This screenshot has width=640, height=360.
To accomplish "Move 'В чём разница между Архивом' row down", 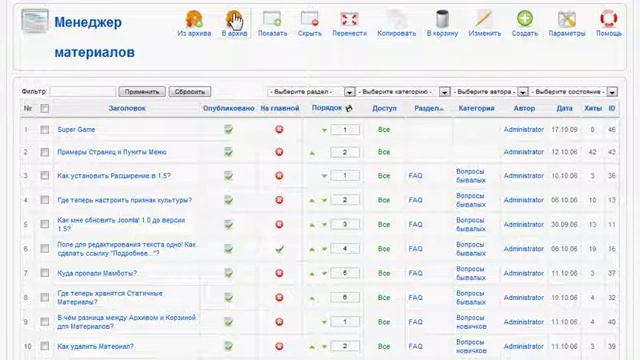I will 324,322.
